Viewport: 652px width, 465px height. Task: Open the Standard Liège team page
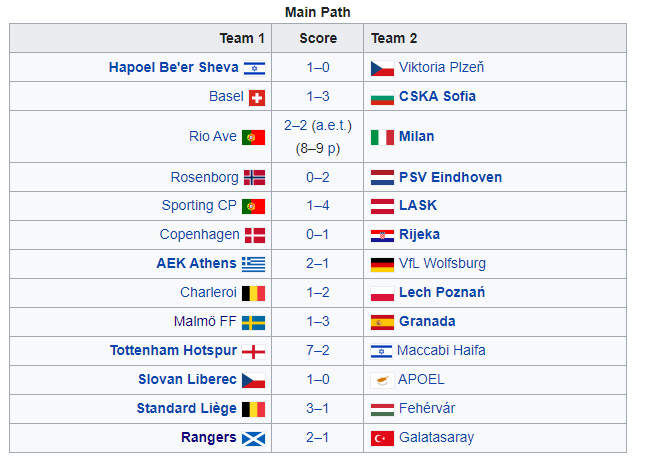pyautogui.click(x=187, y=408)
